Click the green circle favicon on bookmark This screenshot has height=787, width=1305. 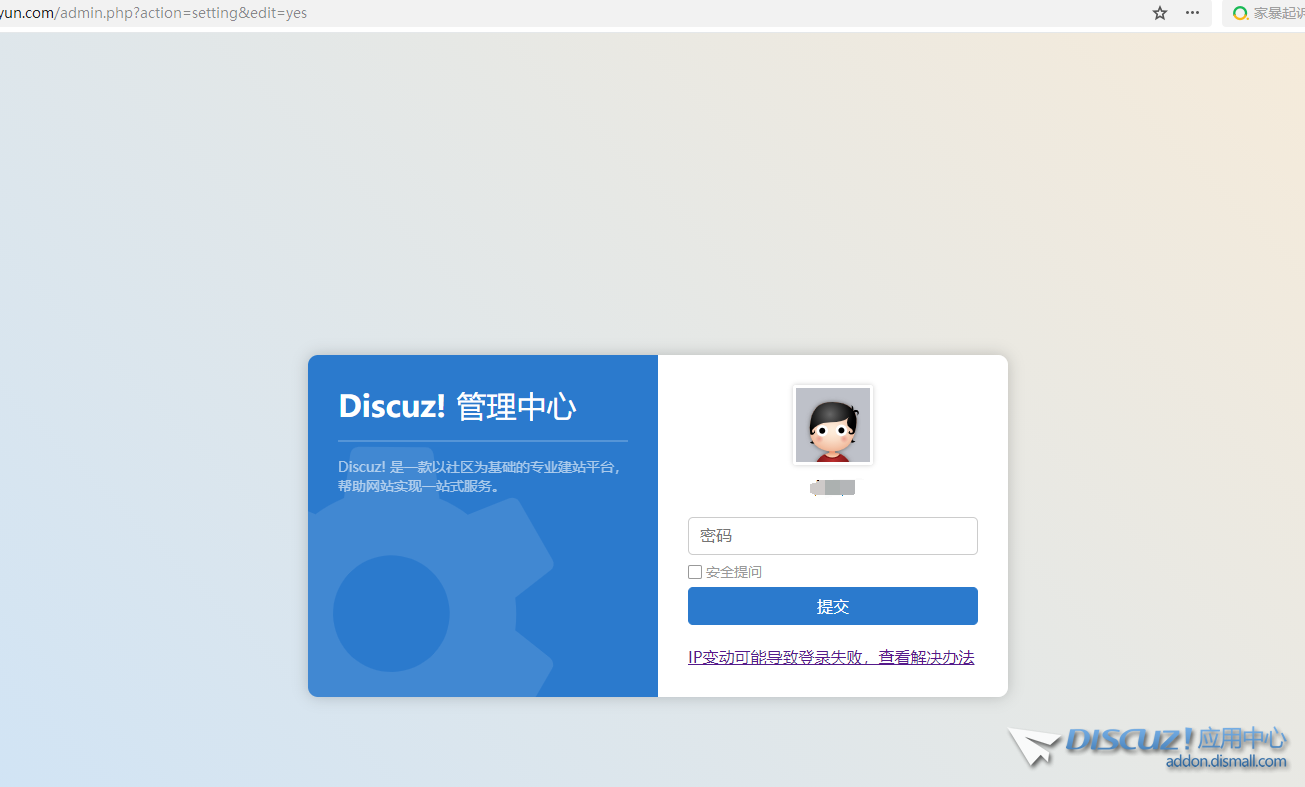(1240, 13)
